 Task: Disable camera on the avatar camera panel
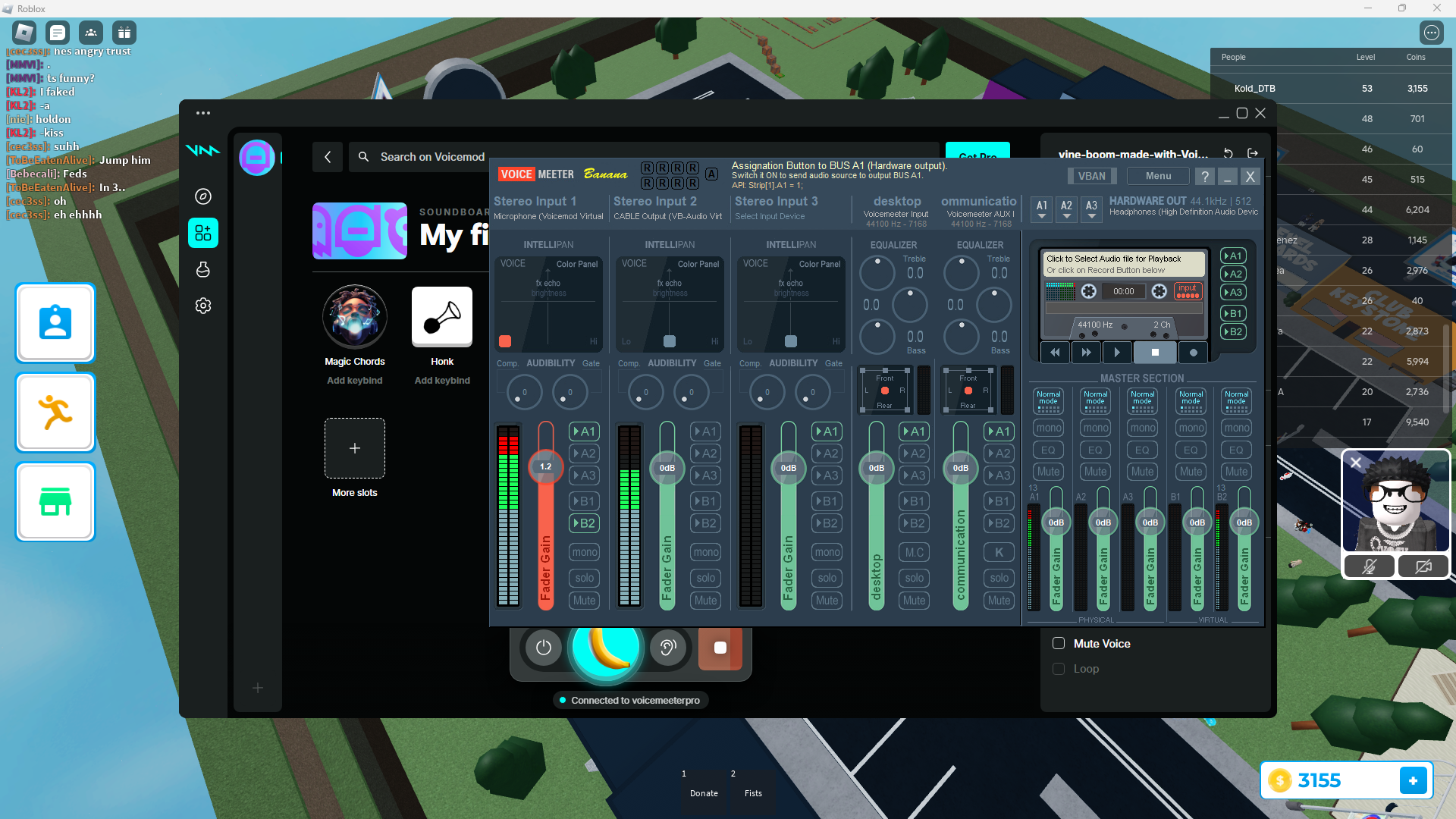tap(1423, 566)
